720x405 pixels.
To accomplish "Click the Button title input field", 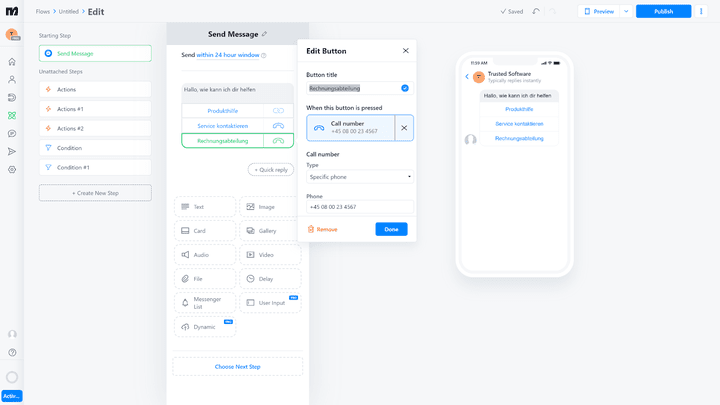I will tap(360, 88).
